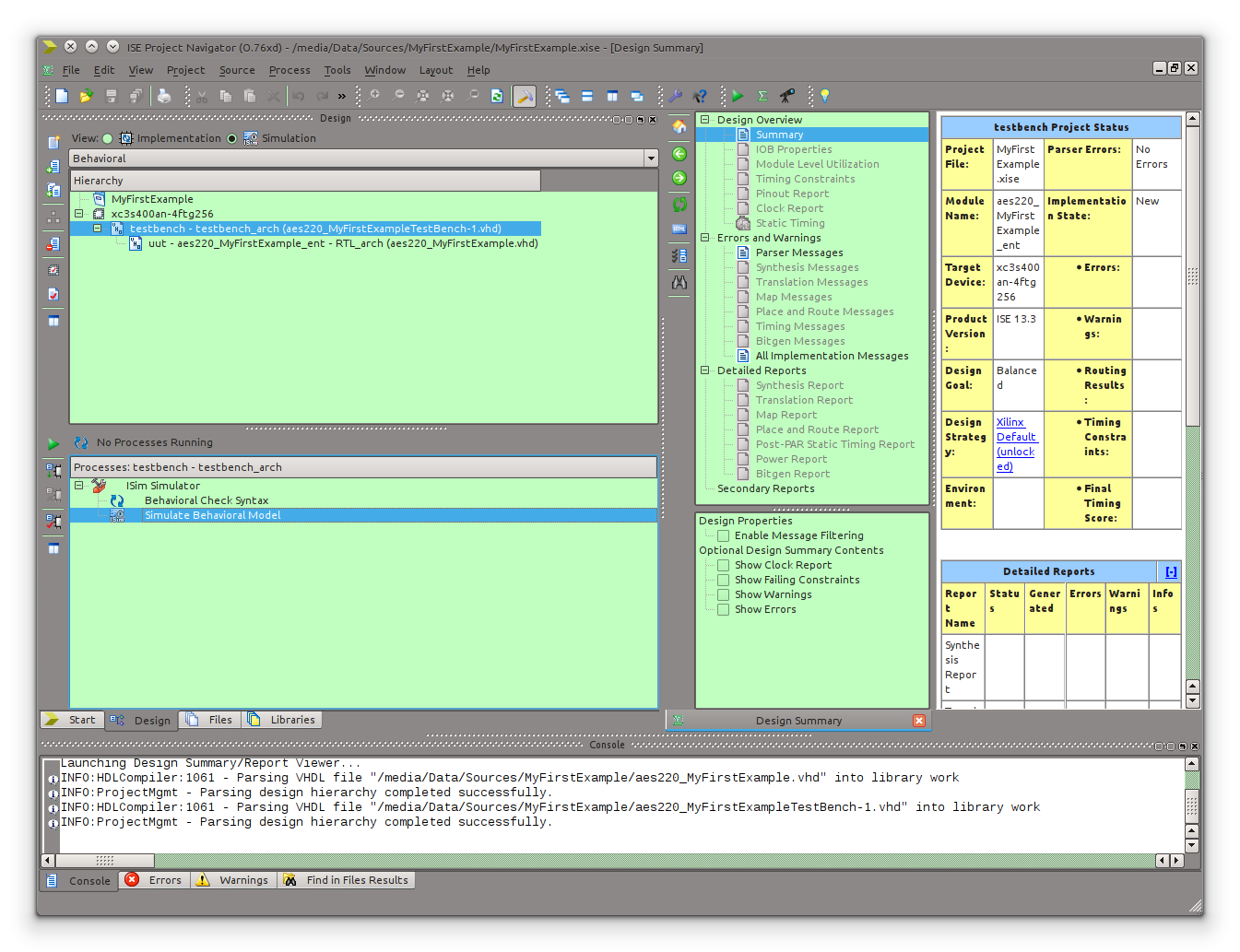
Task: Click the highlighted hammer tool icon
Action: pyautogui.click(x=525, y=96)
